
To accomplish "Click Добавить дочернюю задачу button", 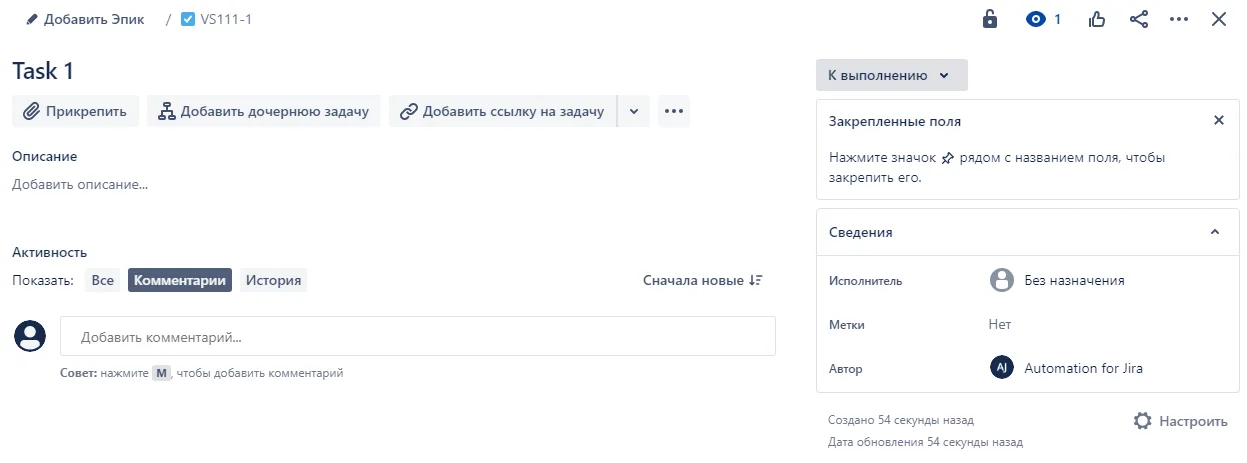I will point(263,111).
